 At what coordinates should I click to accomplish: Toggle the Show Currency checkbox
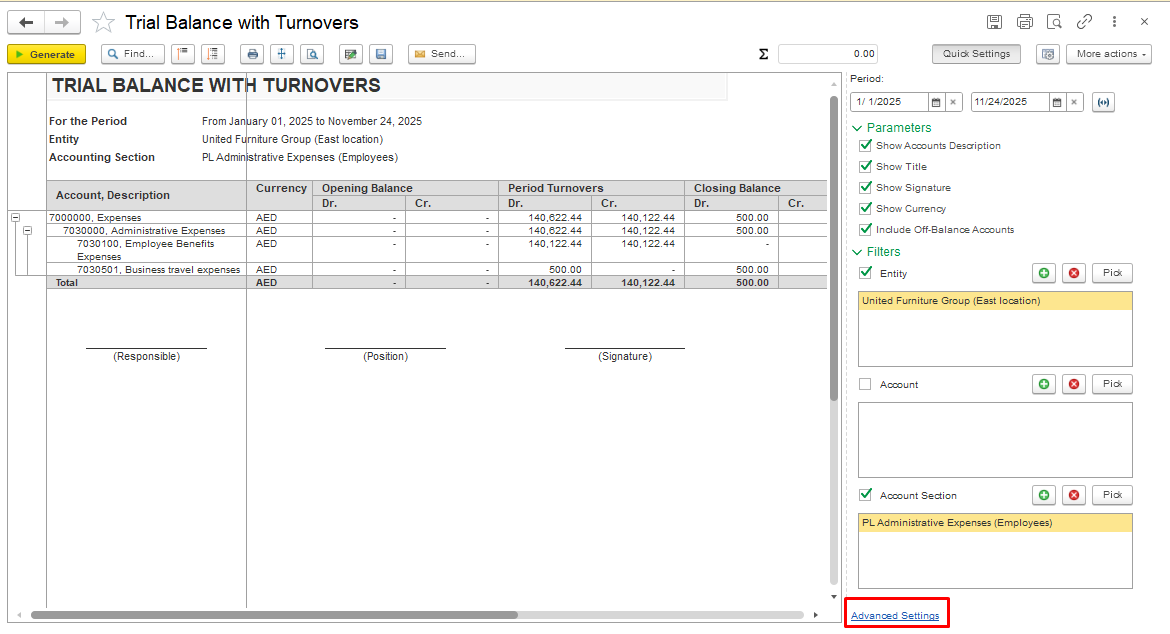click(x=866, y=209)
